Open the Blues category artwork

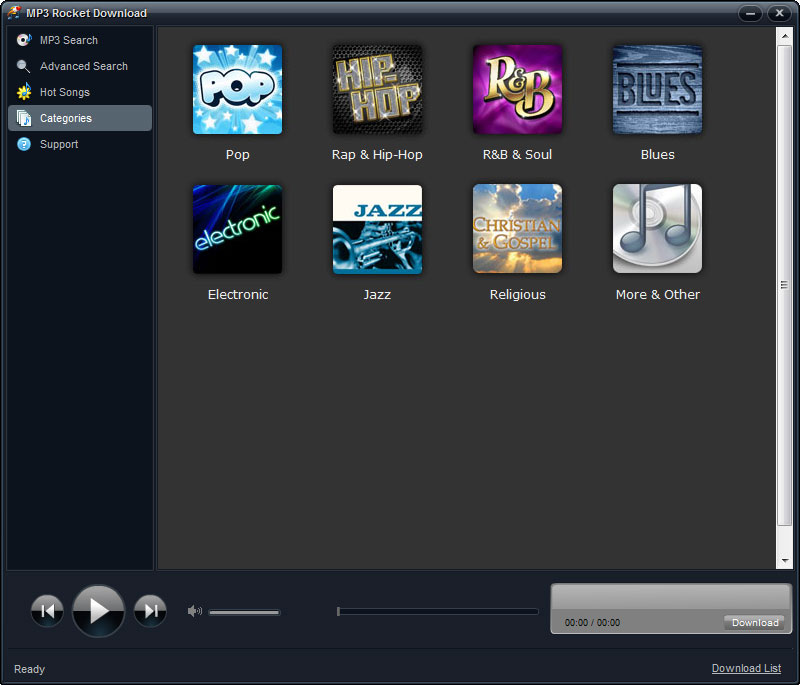coord(657,89)
